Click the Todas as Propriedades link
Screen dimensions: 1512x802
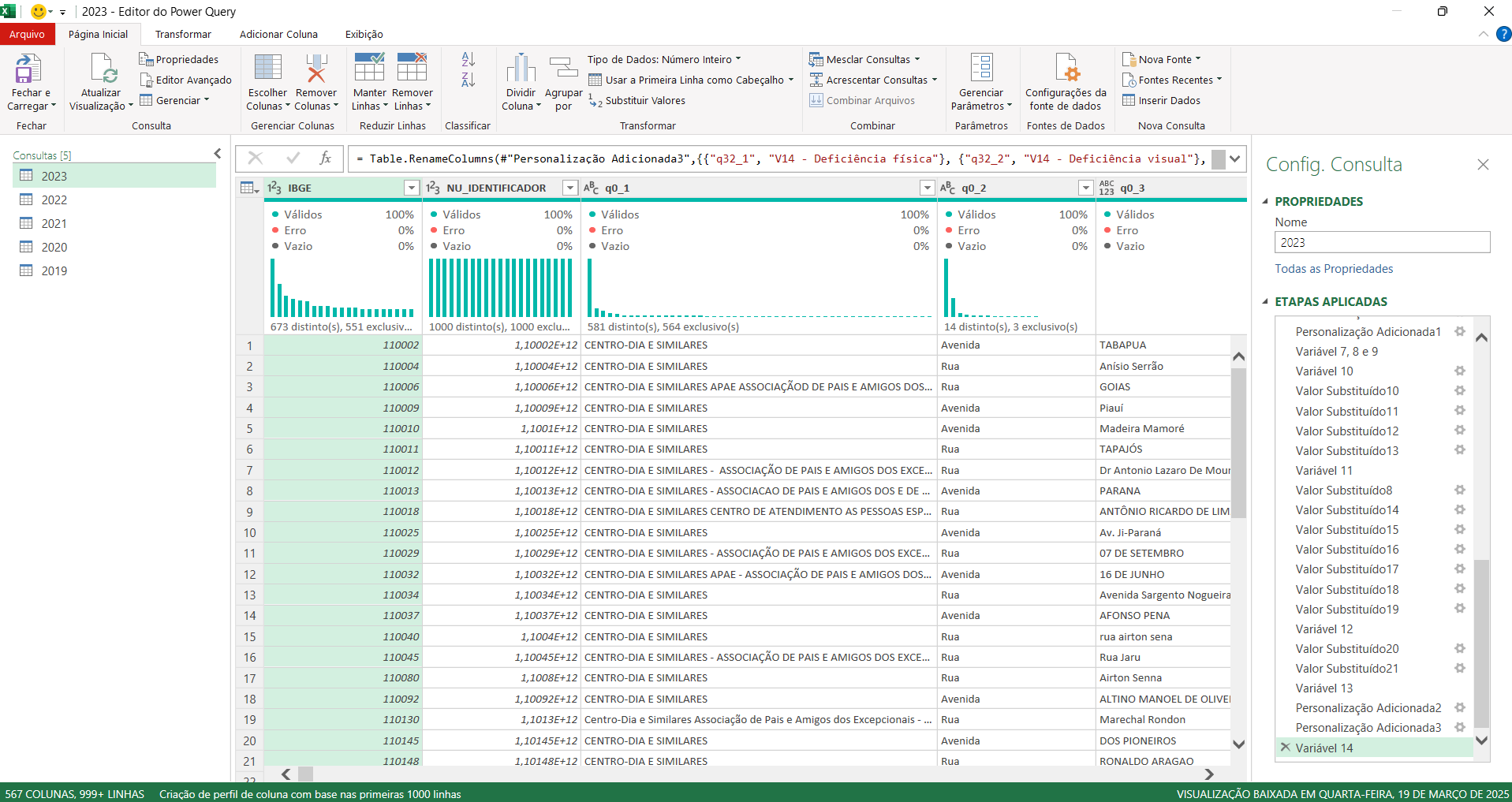point(1334,269)
